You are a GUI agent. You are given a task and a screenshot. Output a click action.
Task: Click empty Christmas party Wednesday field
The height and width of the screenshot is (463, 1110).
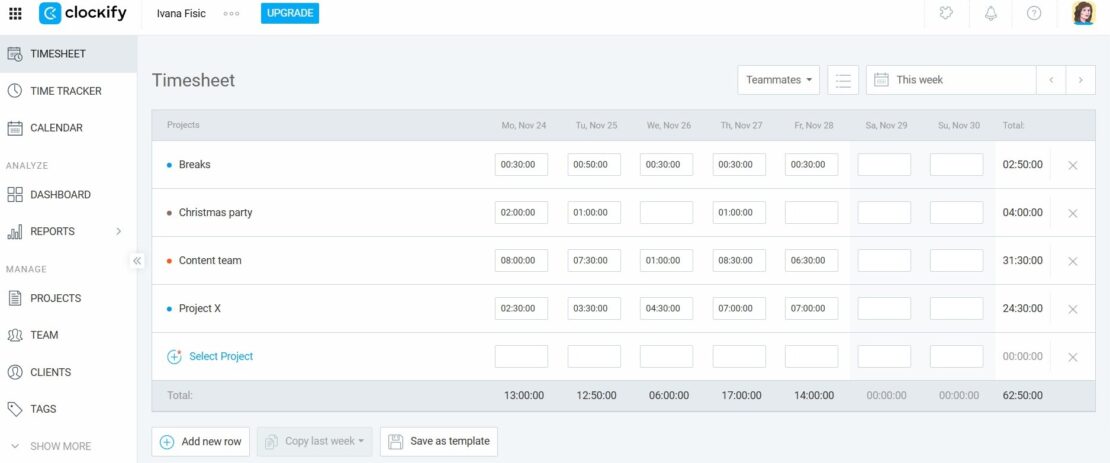coord(666,212)
